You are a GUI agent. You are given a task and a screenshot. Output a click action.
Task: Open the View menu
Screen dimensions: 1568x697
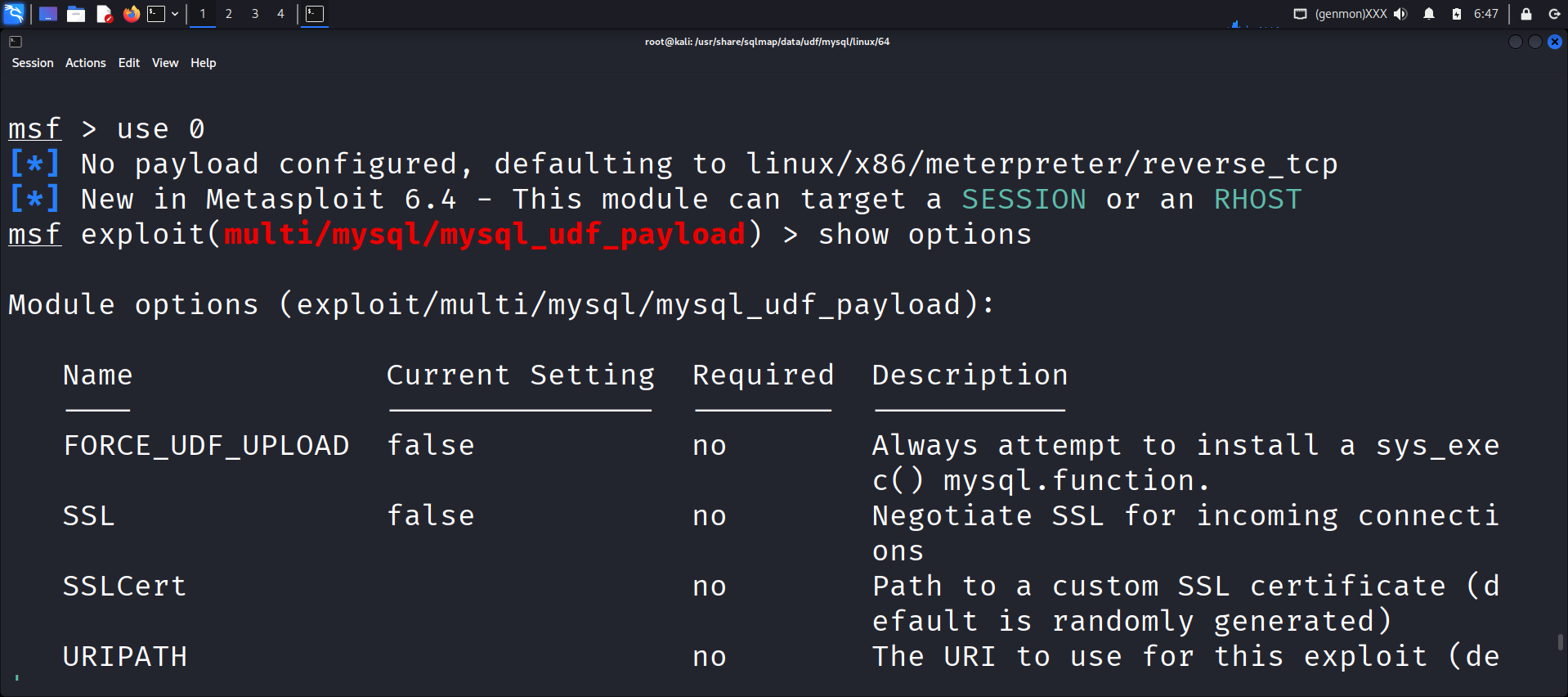click(165, 63)
